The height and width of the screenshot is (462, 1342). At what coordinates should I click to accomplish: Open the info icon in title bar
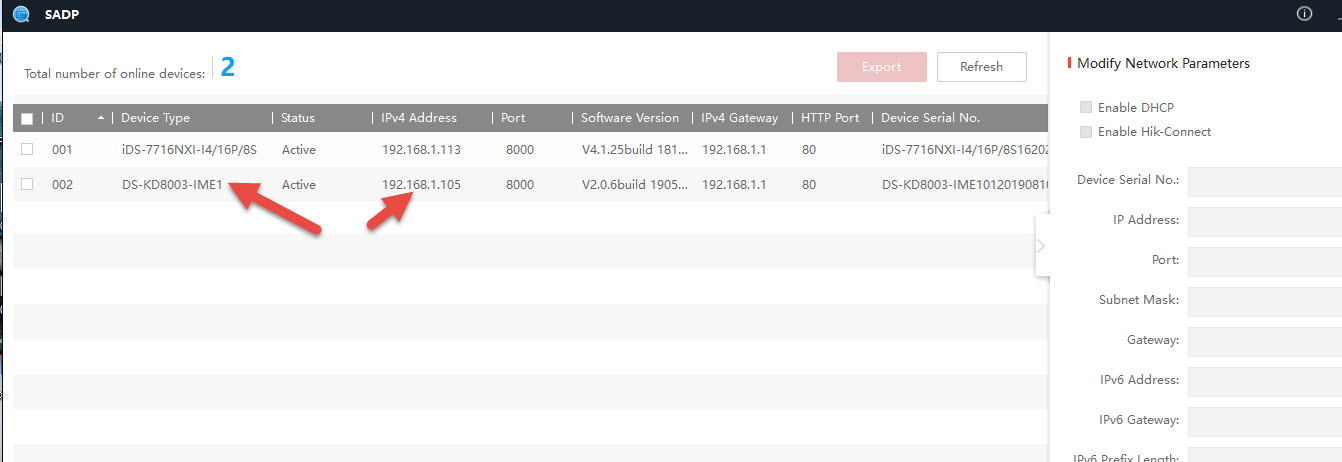1303,14
